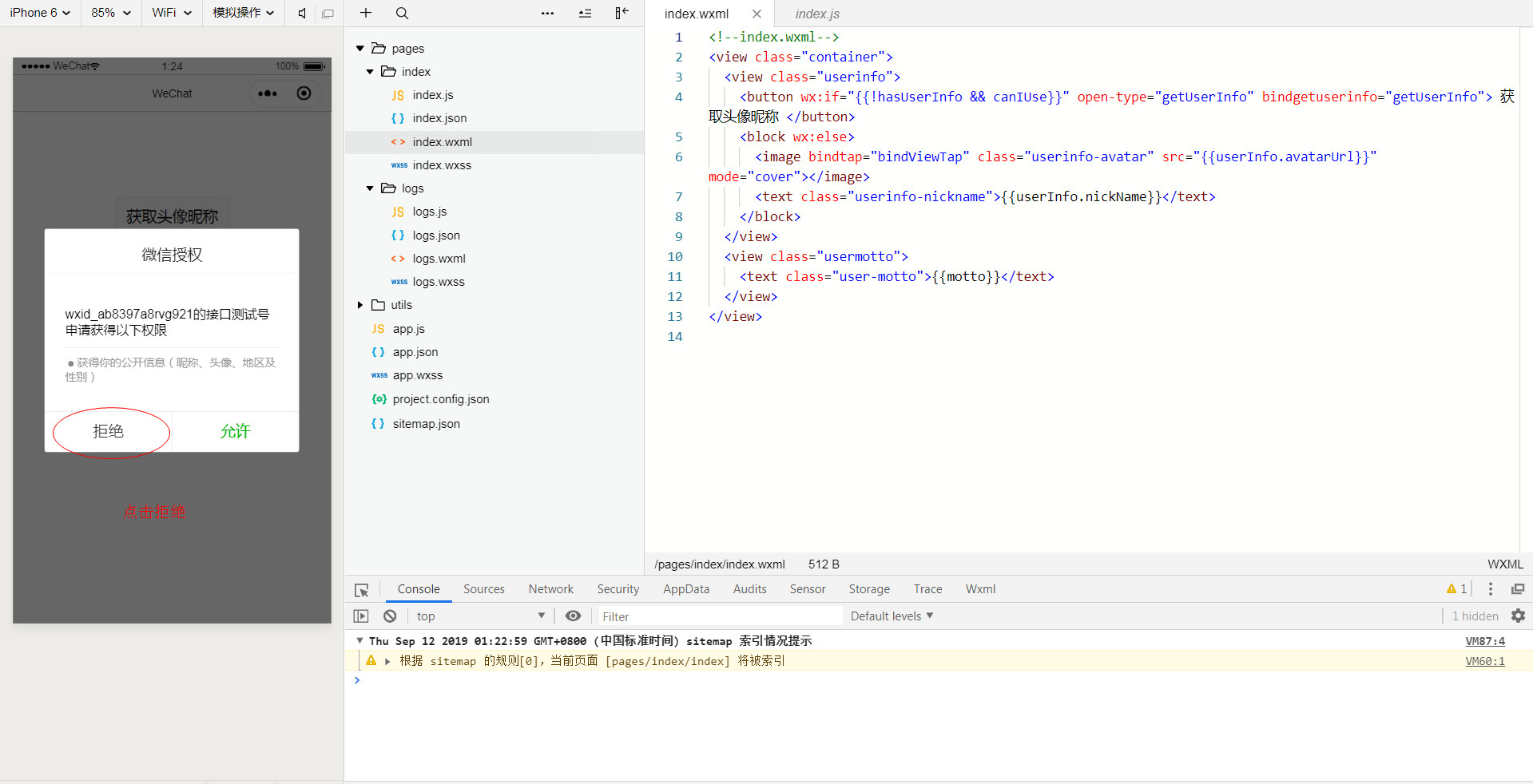1533x784 pixels.
Task: Click 允许 in the authorization dialog
Action: tap(236, 432)
